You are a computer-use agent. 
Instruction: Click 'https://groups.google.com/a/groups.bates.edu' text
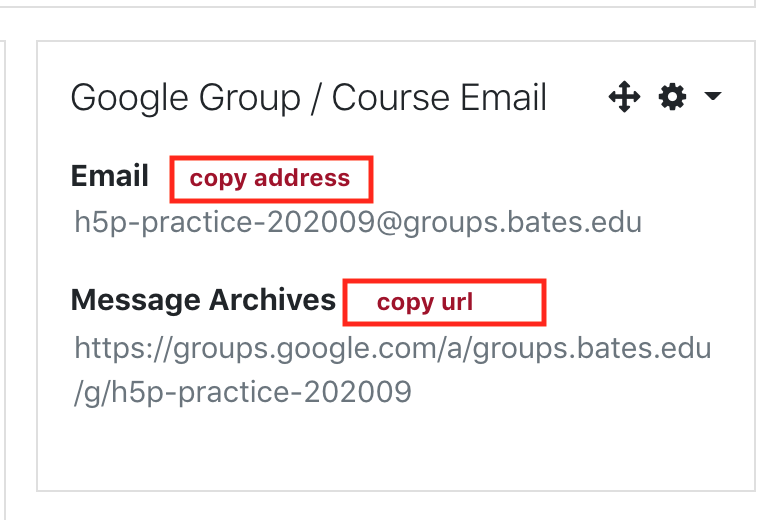392,348
